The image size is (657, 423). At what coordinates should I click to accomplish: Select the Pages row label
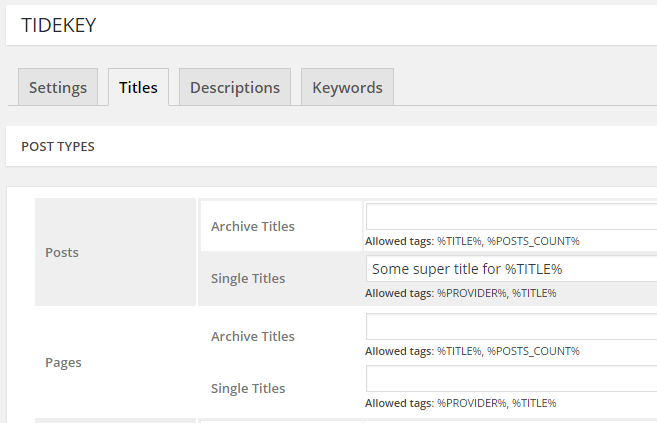point(63,362)
